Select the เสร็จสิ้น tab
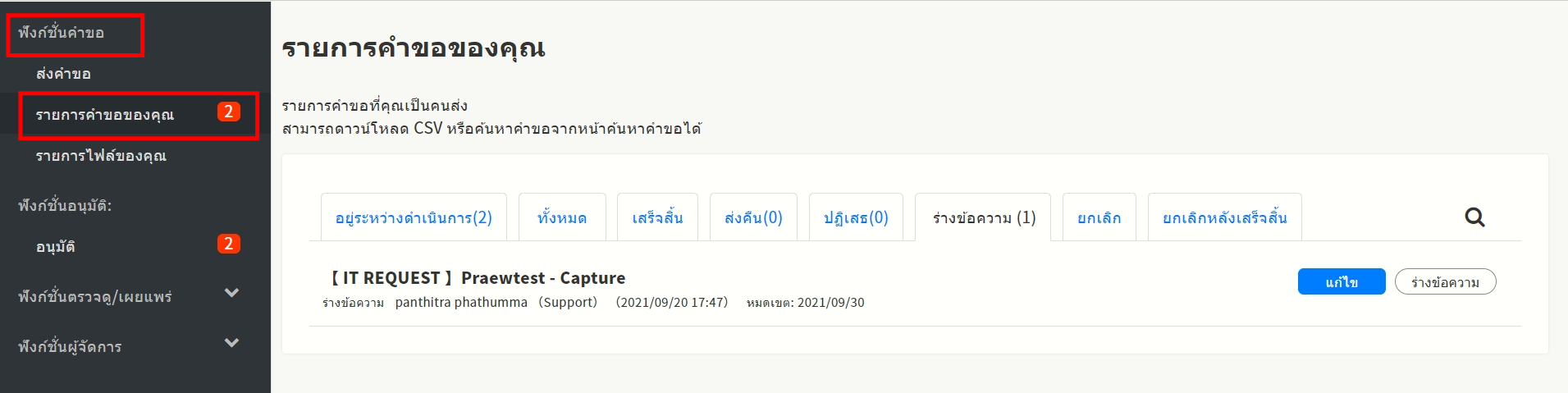 (x=657, y=218)
